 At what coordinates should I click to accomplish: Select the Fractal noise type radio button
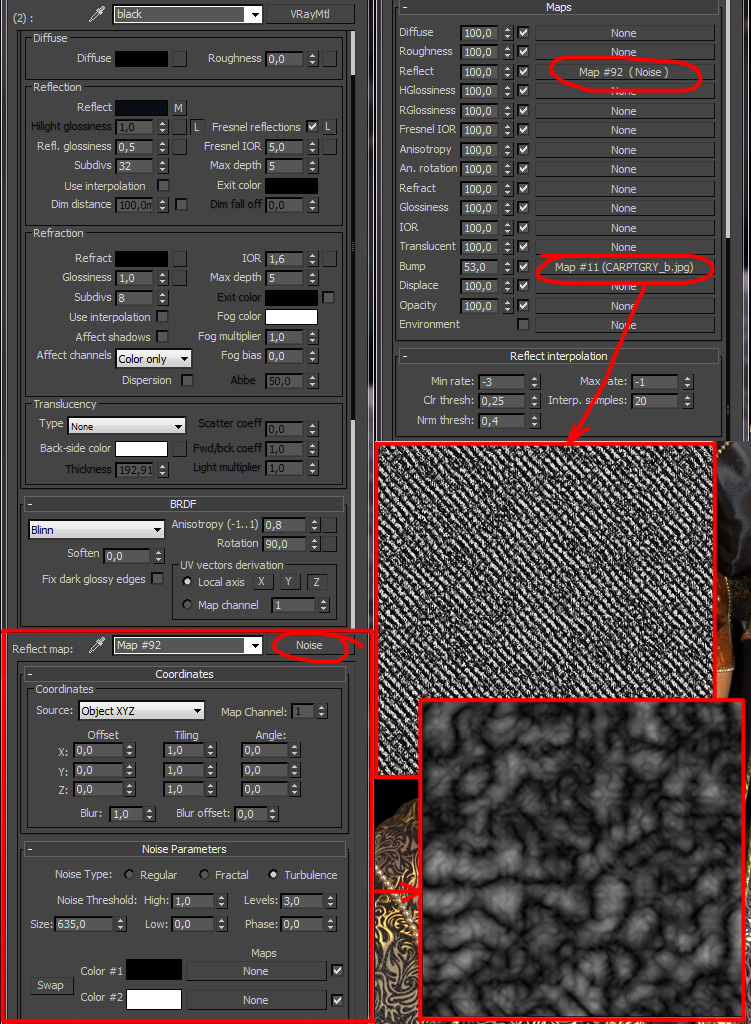[x=205, y=875]
